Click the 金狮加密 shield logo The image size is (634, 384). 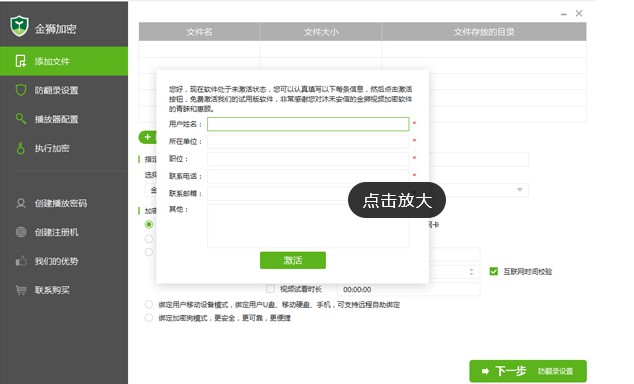[19, 26]
